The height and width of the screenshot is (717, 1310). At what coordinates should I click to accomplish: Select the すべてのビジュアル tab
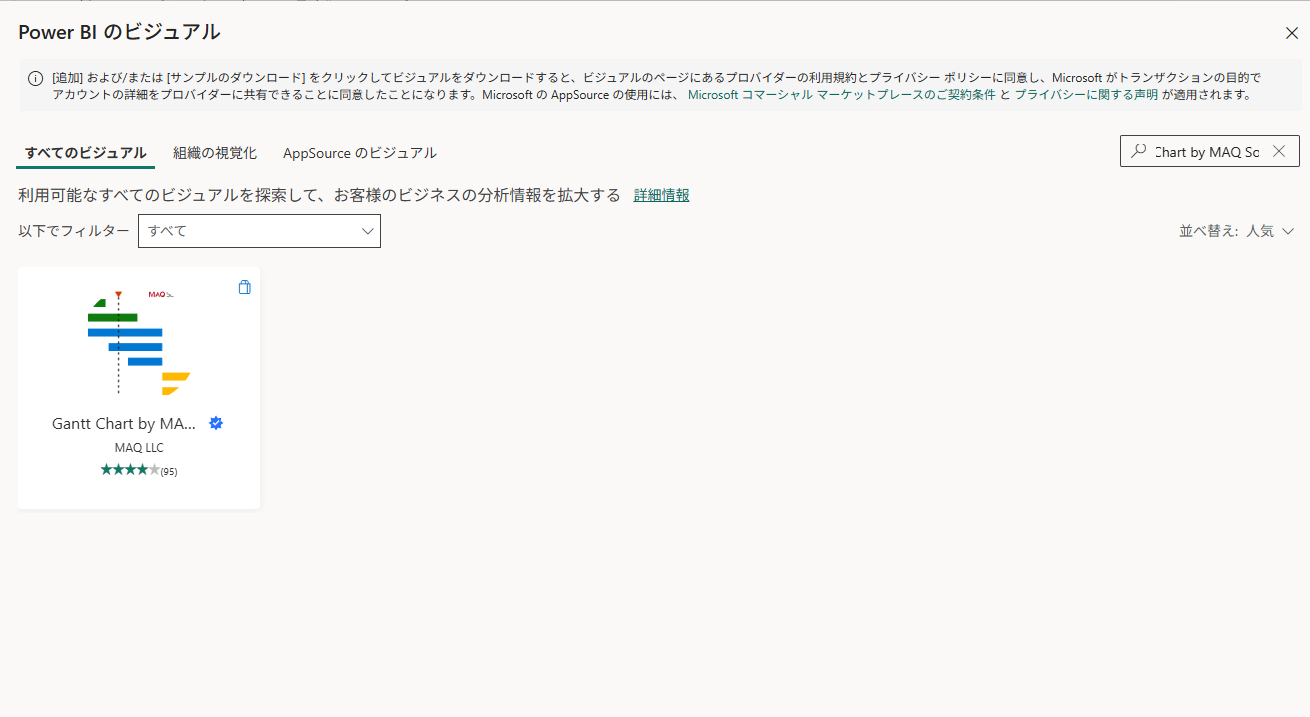[x=86, y=153]
